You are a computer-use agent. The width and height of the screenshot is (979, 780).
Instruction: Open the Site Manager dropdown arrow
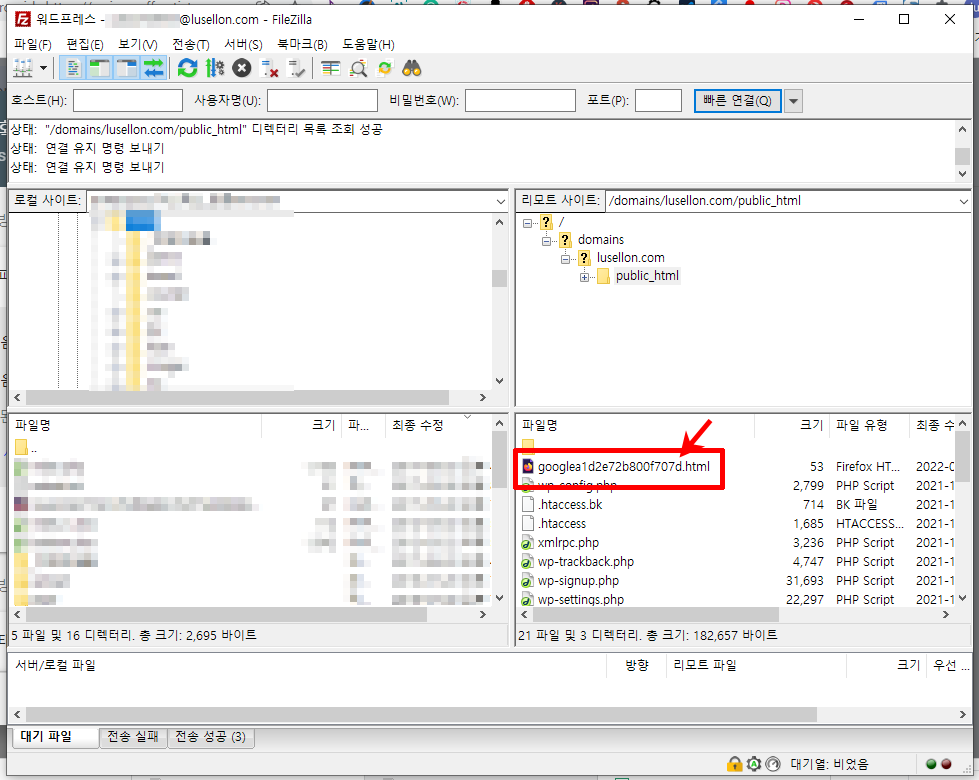click(x=43, y=68)
